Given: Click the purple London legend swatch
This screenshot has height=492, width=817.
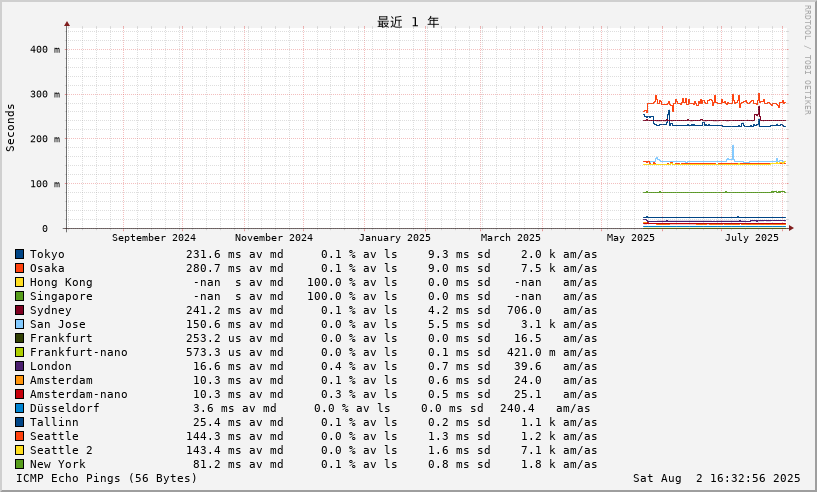Looking at the screenshot, I should point(19,366).
